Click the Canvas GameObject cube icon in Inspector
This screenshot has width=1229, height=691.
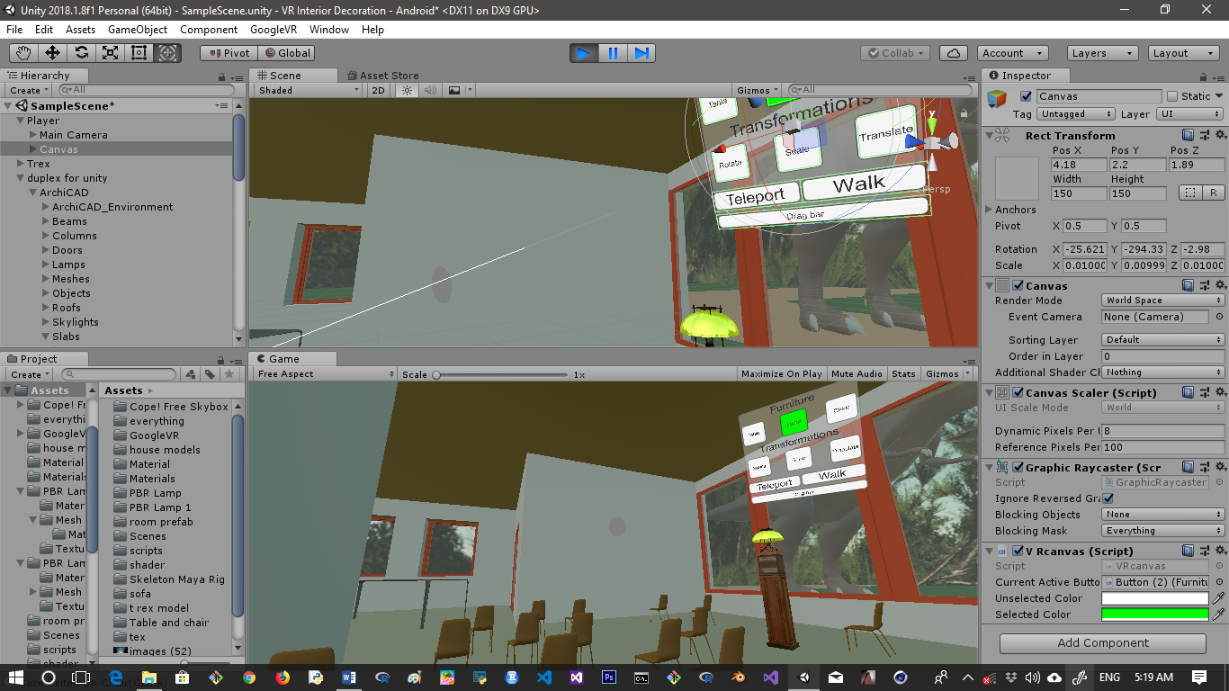[x=998, y=98]
